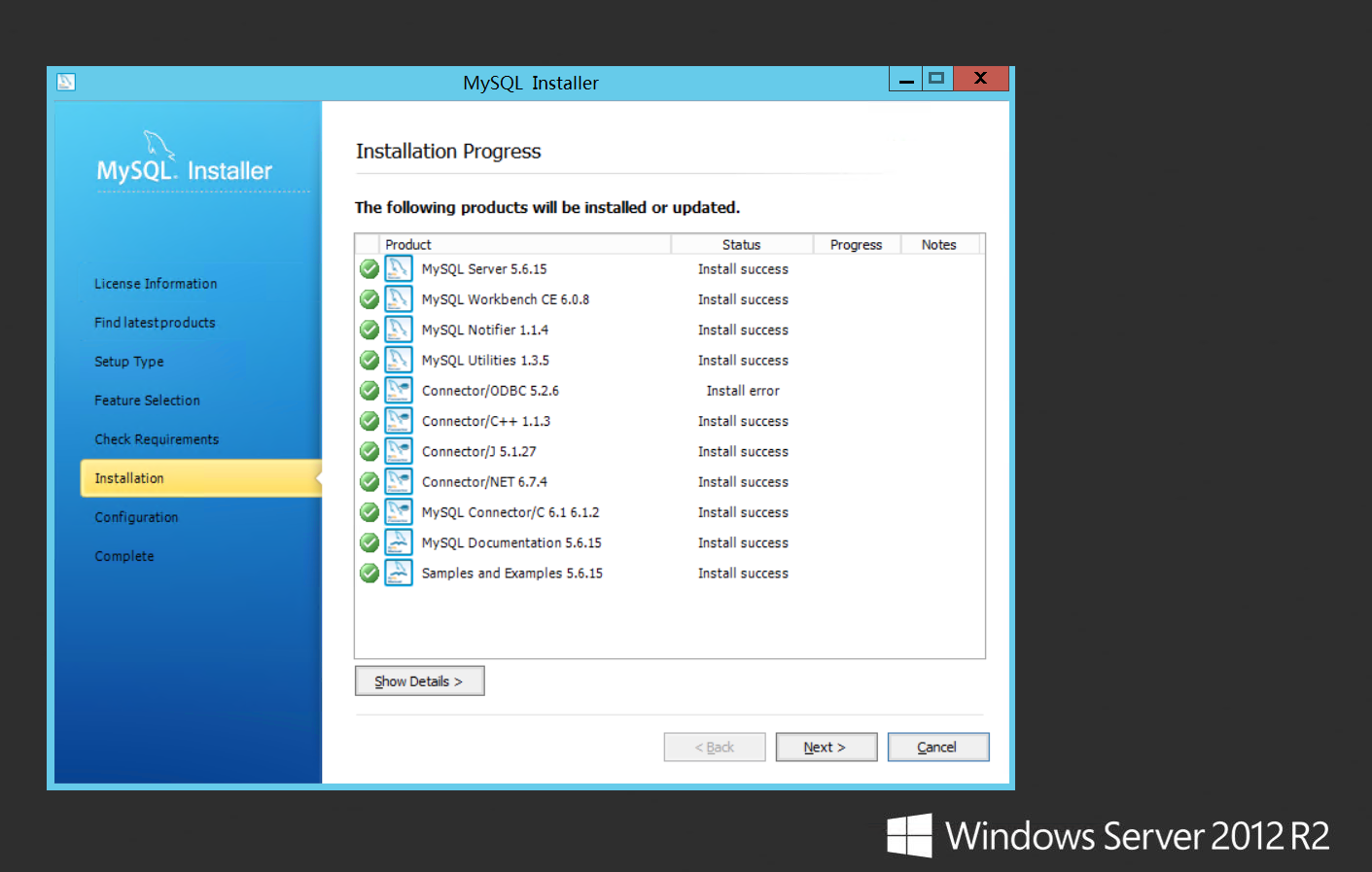Sort by the Status column header
Image resolution: width=1372 pixels, height=872 pixels.
coord(742,244)
